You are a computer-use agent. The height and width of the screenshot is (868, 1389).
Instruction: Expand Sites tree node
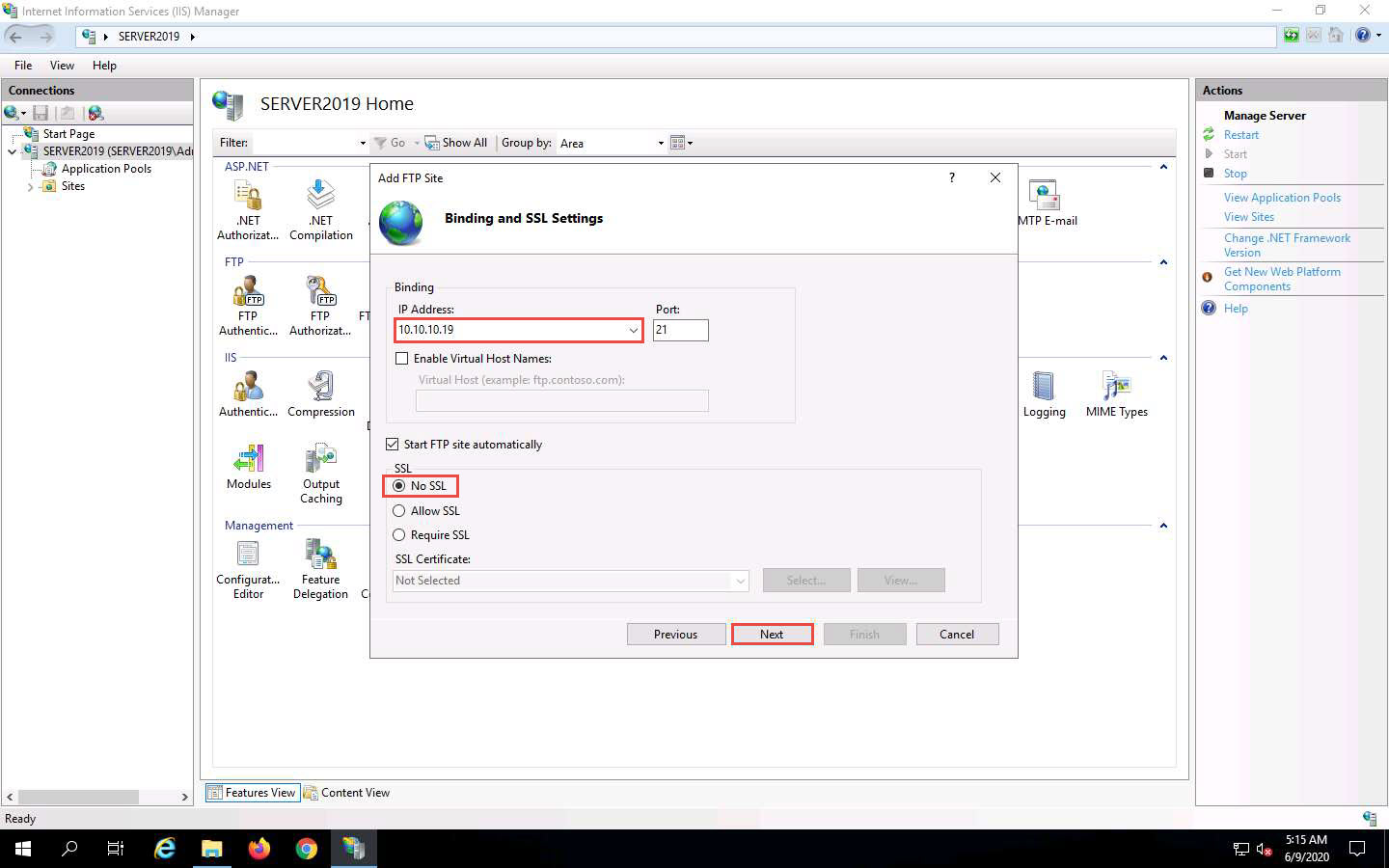[x=30, y=187]
